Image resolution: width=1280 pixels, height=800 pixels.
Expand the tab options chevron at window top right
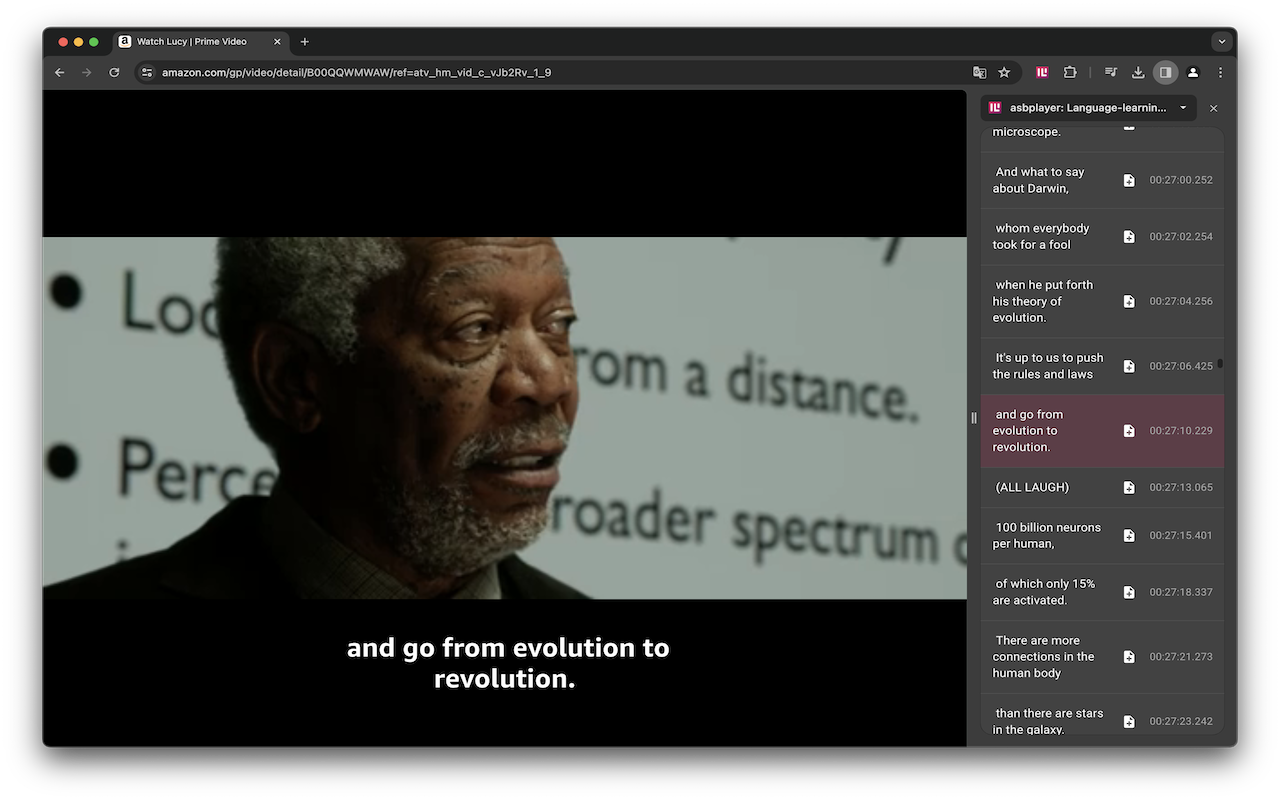coord(1221,41)
